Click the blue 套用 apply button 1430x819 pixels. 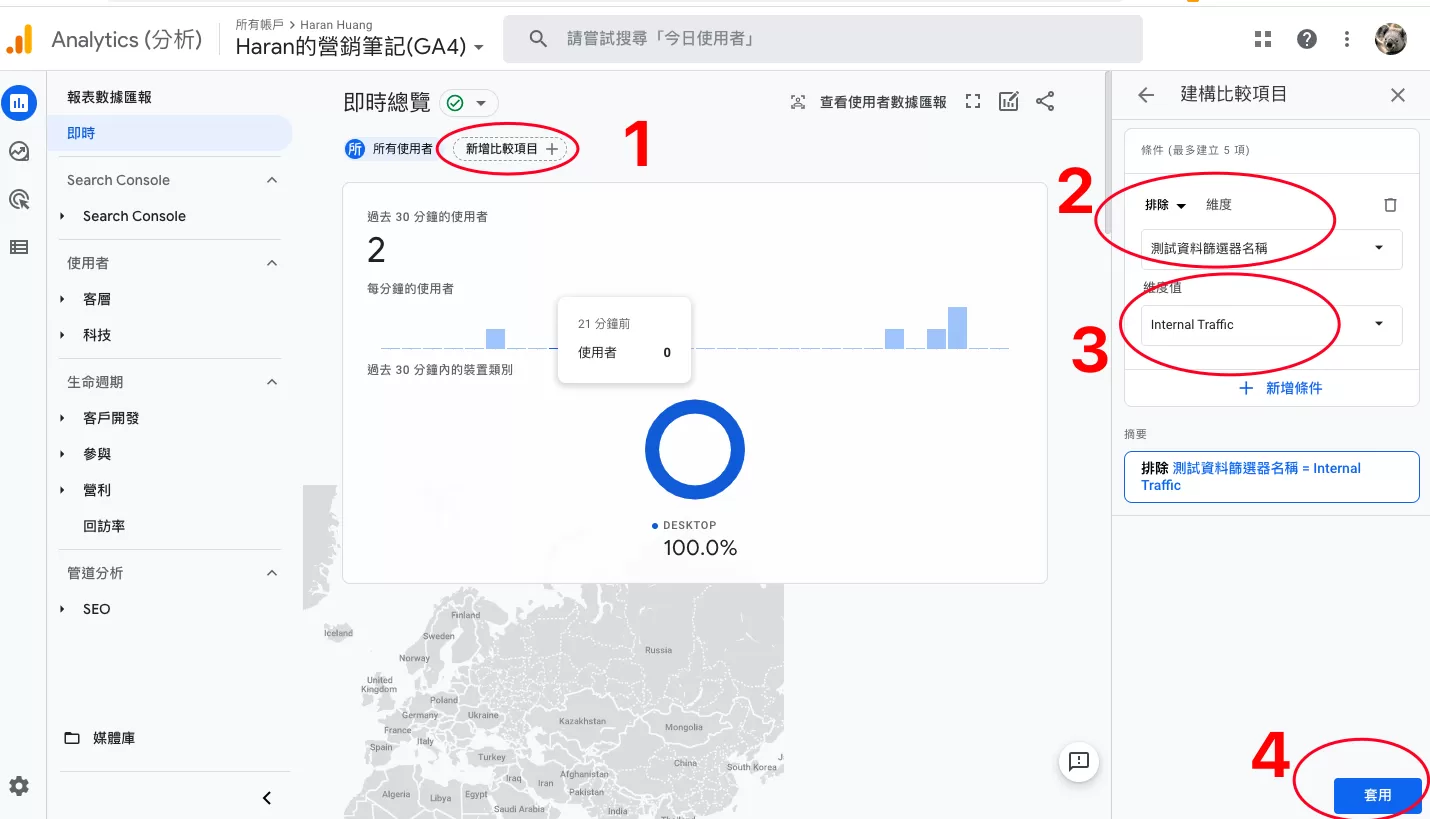(x=1377, y=795)
